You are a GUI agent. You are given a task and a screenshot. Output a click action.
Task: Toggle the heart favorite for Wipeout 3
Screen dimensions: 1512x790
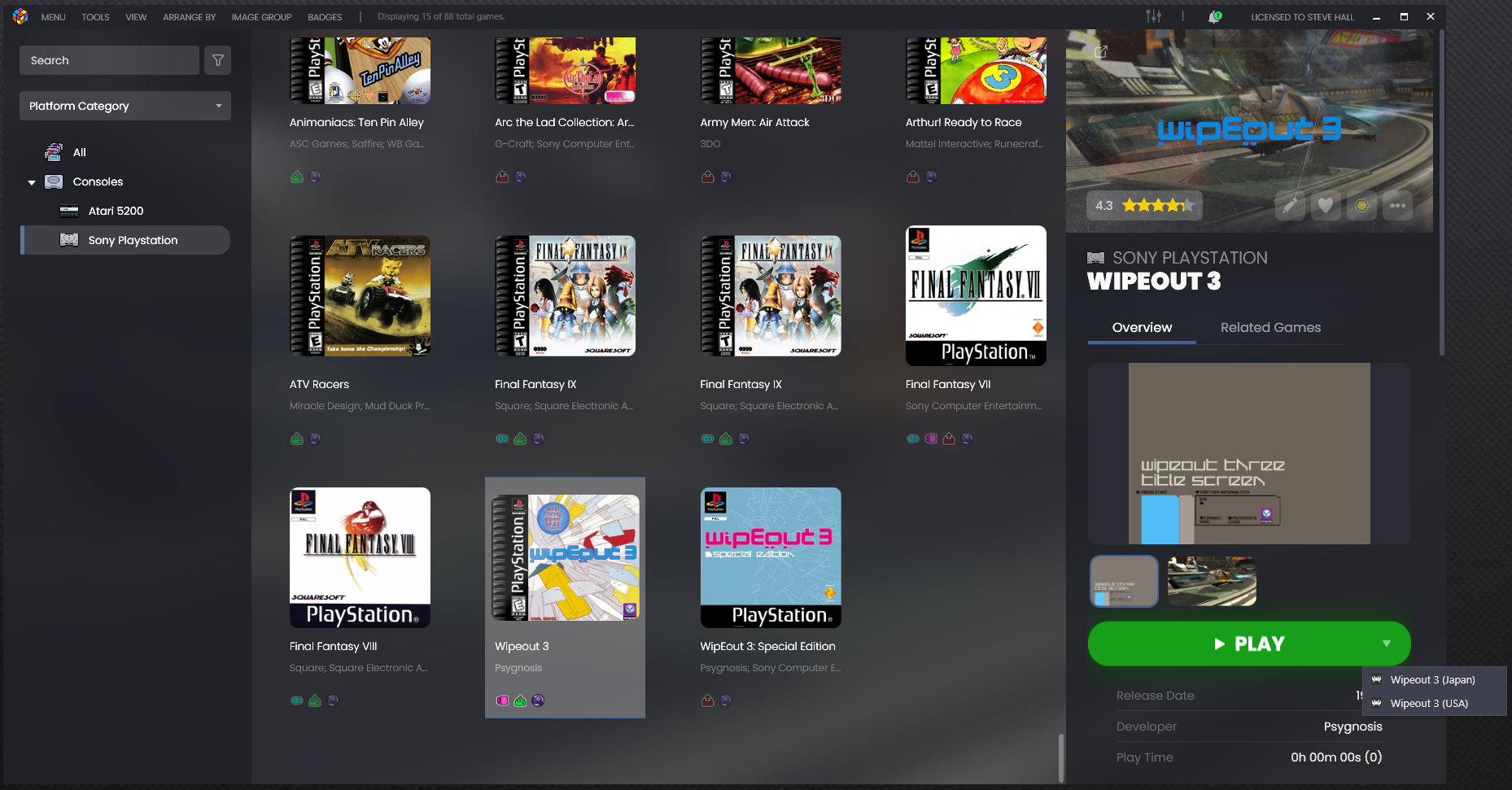1326,205
